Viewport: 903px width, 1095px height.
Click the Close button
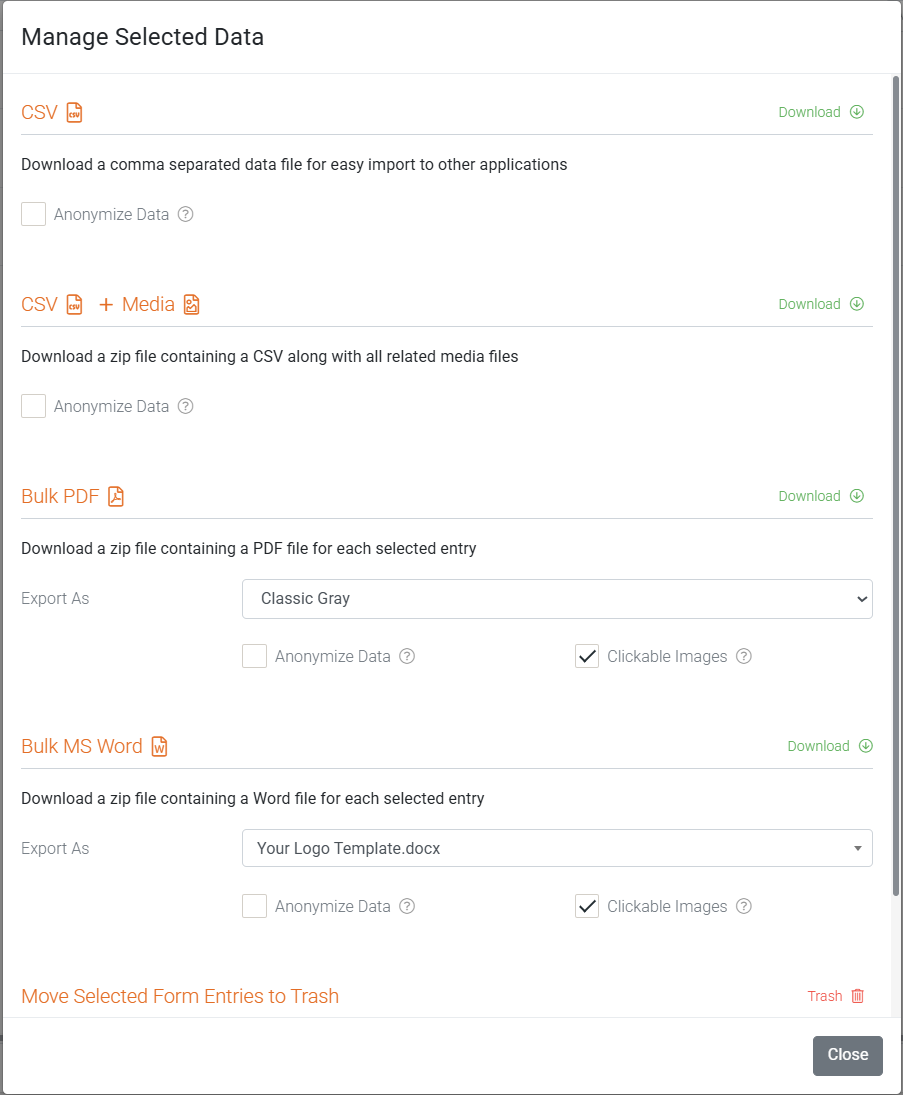click(x=848, y=1055)
